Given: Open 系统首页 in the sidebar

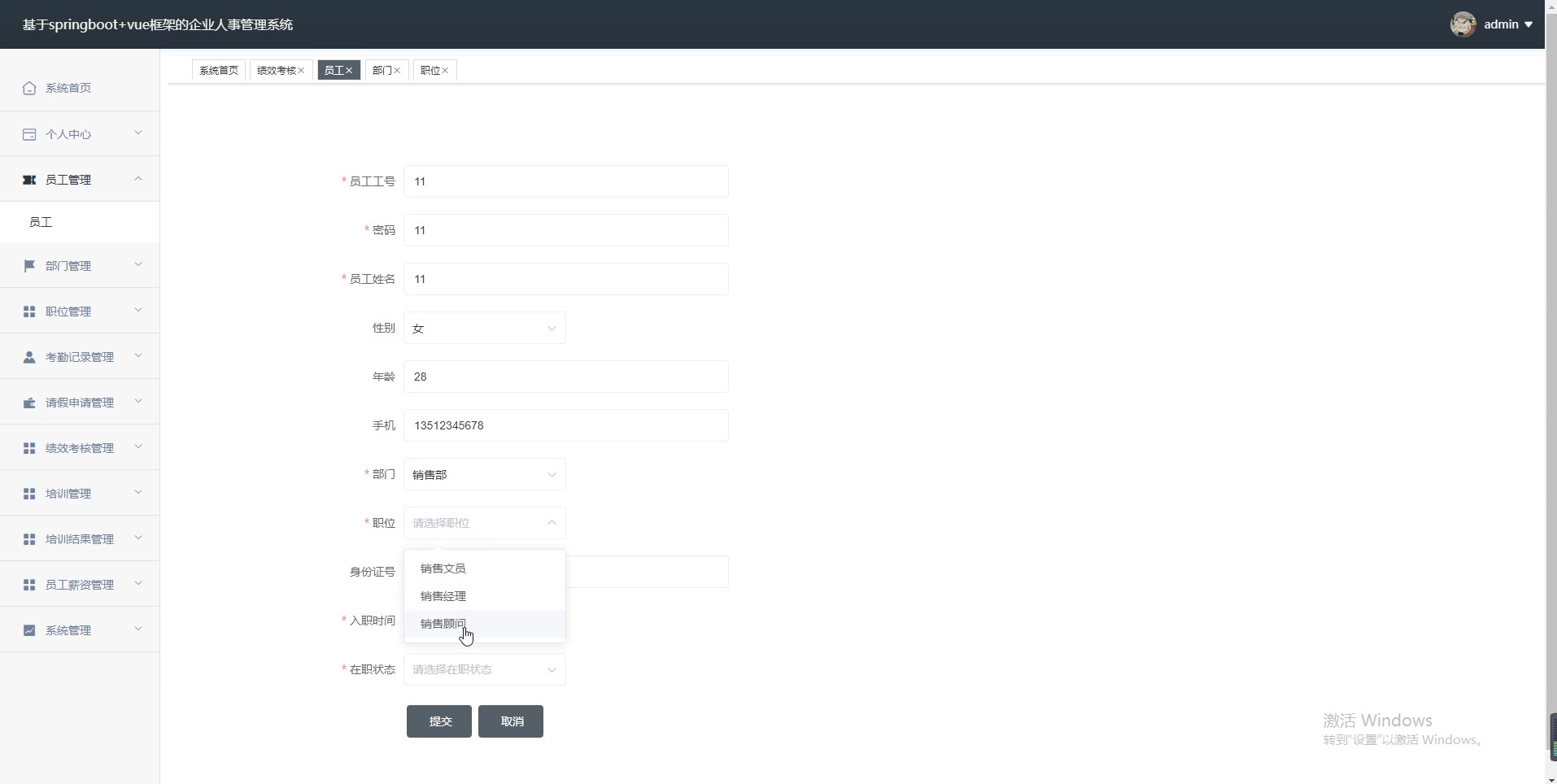Looking at the screenshot, I should tap(80, 88).
